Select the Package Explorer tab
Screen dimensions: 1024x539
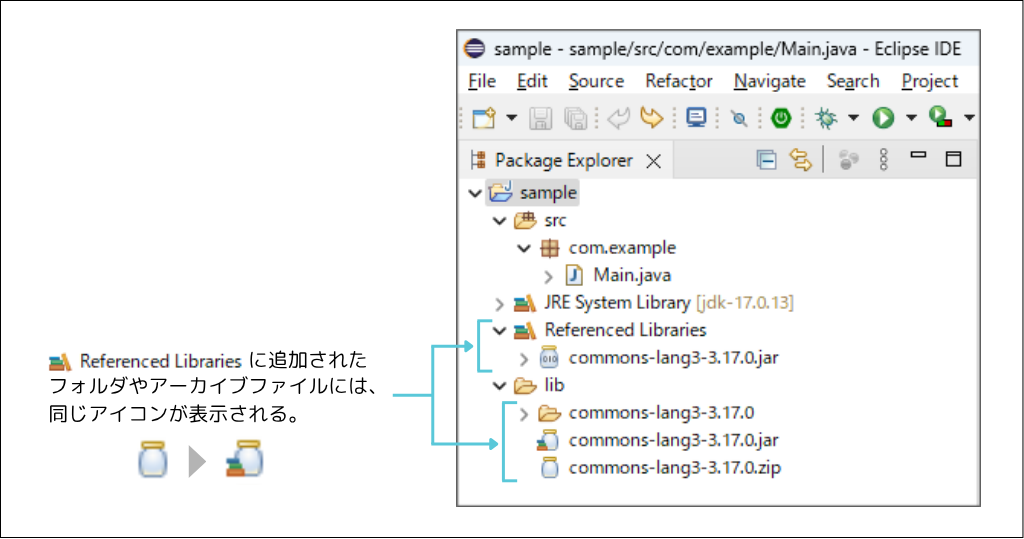click(x=564, y=160)
